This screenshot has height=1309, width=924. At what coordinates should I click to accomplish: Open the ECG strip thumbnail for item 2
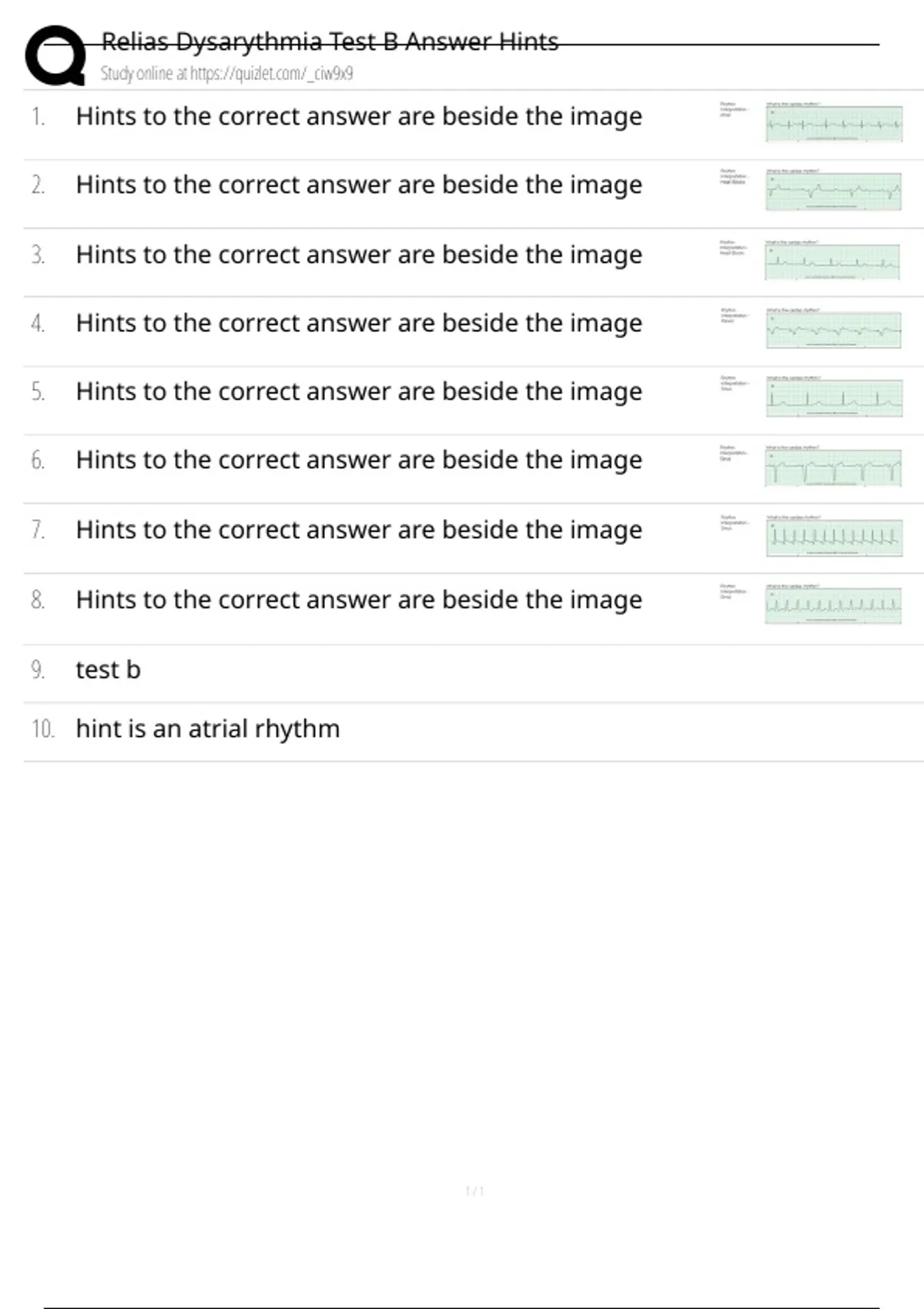click(x=833, y=191)
